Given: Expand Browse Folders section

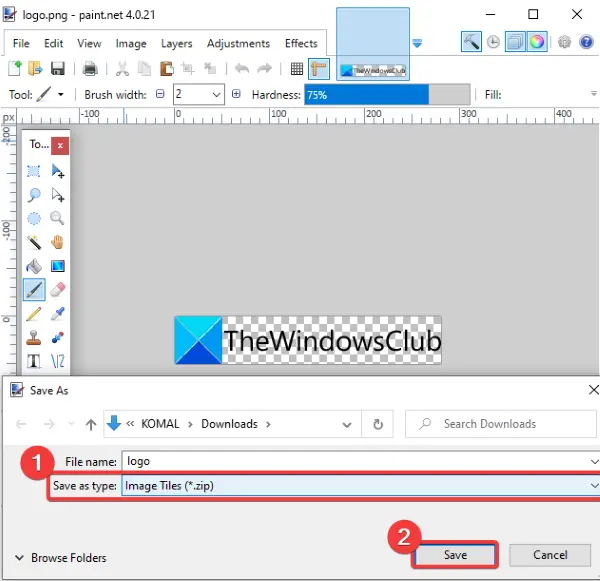Looking at the screenshot, I should pyautogui.click(x=60, y=558).
